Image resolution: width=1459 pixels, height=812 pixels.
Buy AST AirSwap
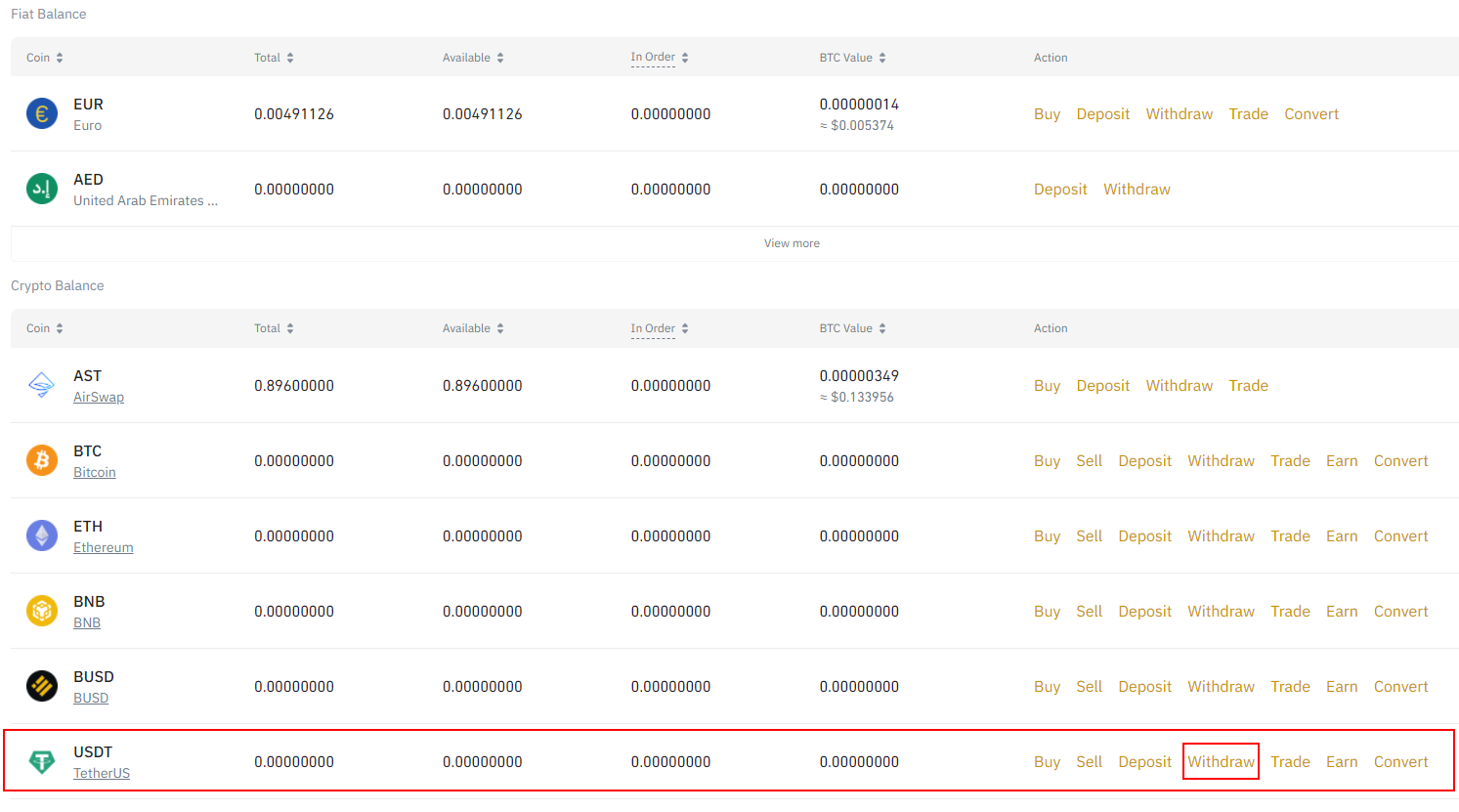tap(1047, 386)
